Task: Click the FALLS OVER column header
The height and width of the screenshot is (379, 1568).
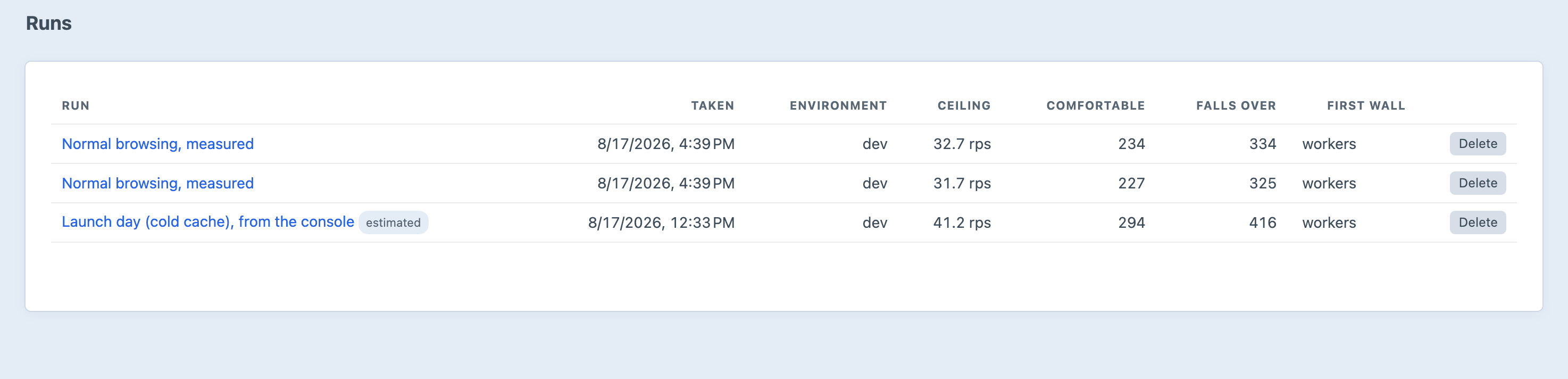Action: click(1236, 105)
